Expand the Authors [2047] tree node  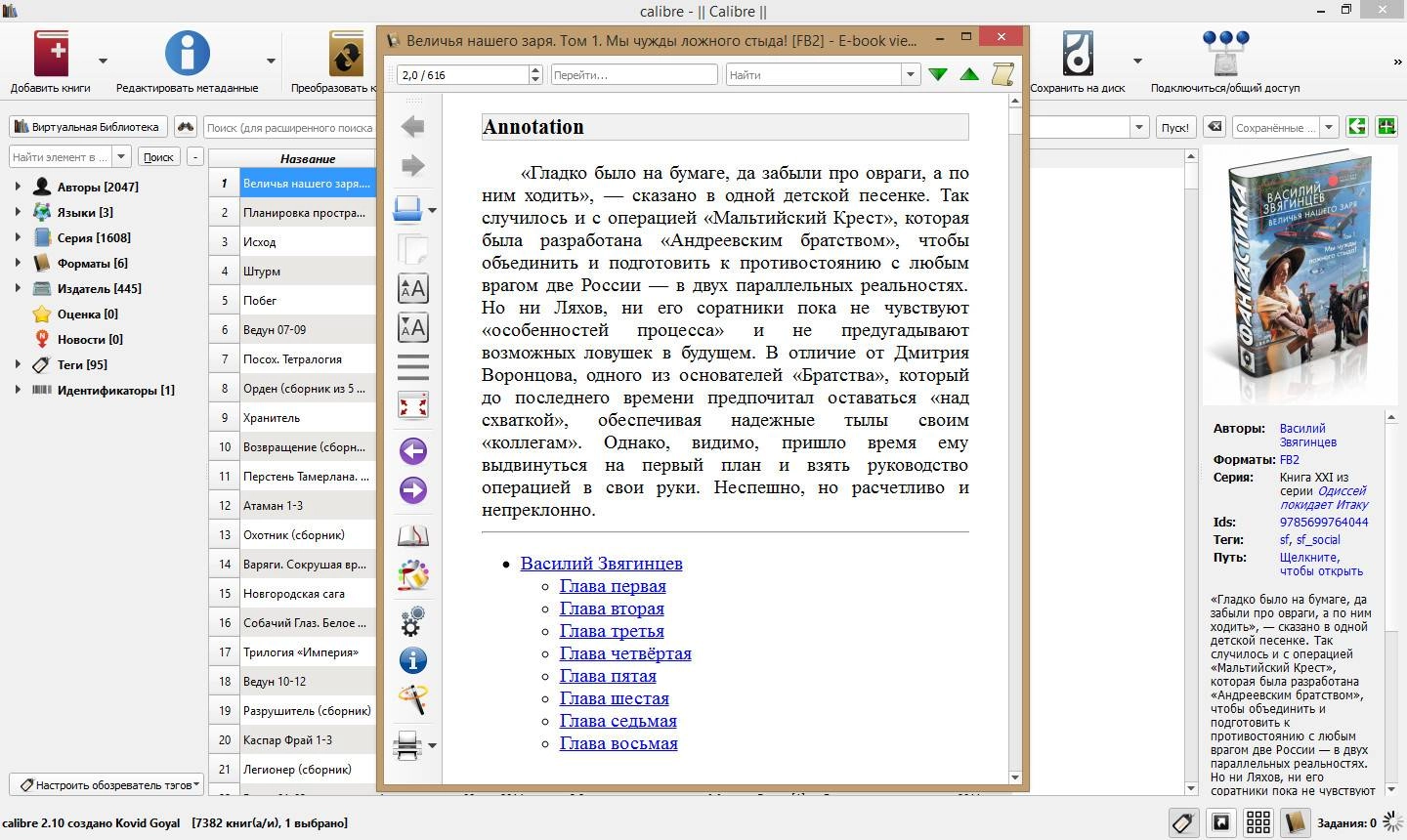18,187
